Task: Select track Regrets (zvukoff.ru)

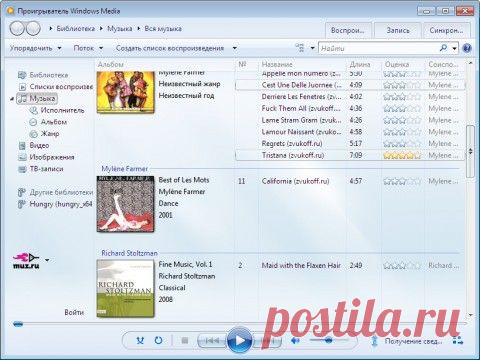Action: pos(292,144)
